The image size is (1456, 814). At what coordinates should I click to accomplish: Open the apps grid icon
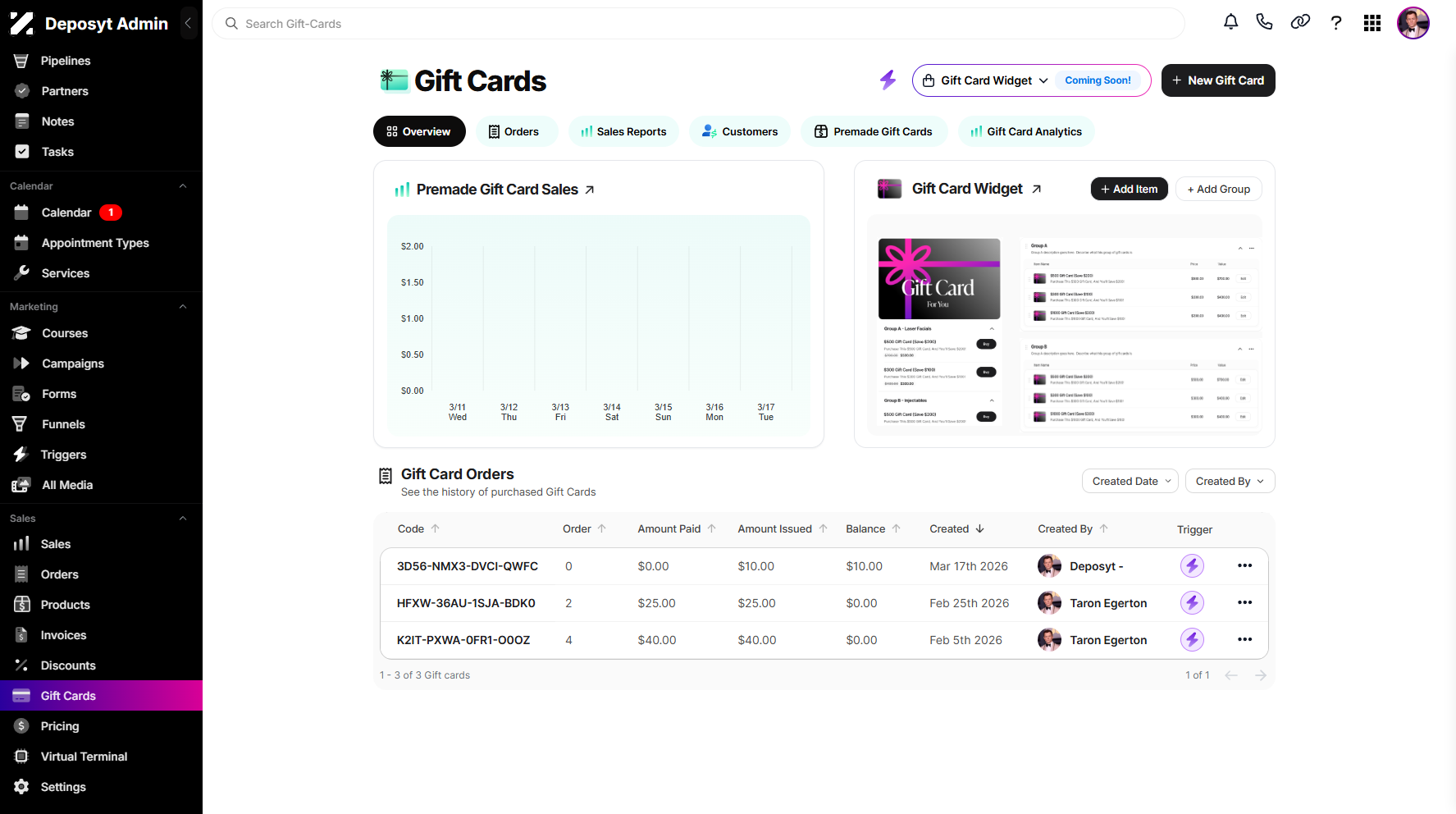coord(1372,23)
